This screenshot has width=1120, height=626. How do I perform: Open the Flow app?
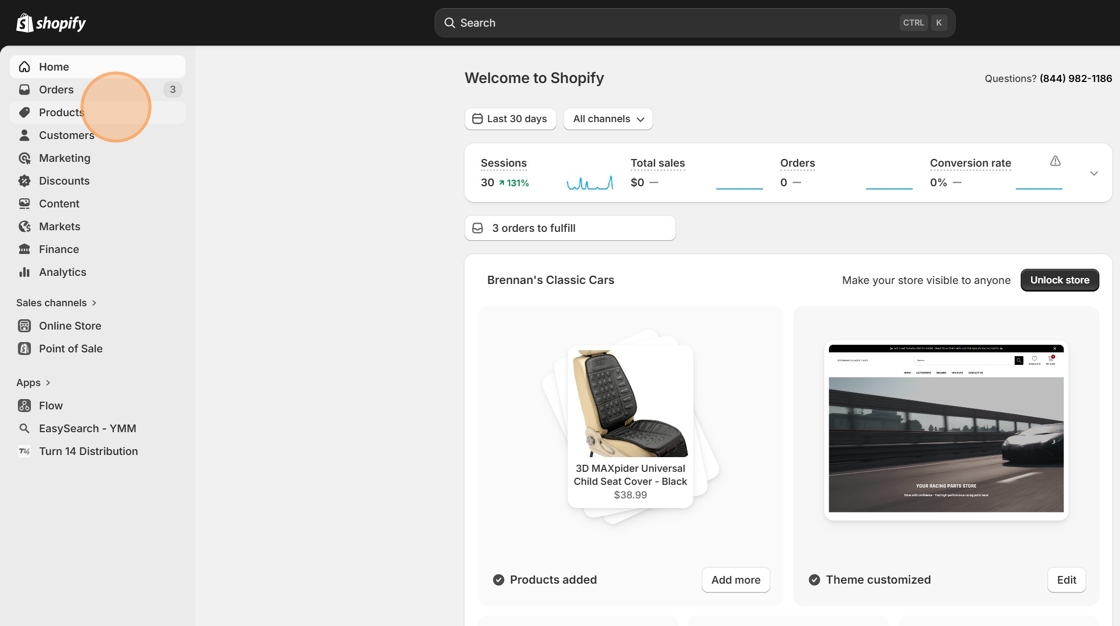coord(98,406)
